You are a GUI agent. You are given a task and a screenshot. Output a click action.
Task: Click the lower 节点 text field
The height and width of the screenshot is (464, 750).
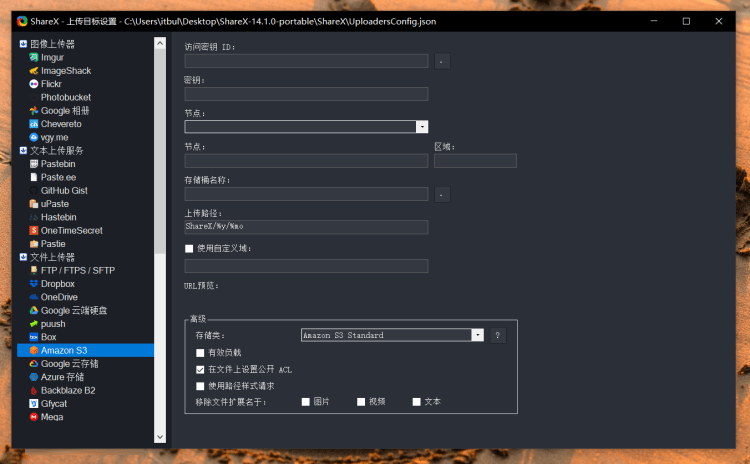(x=306, y=161)
